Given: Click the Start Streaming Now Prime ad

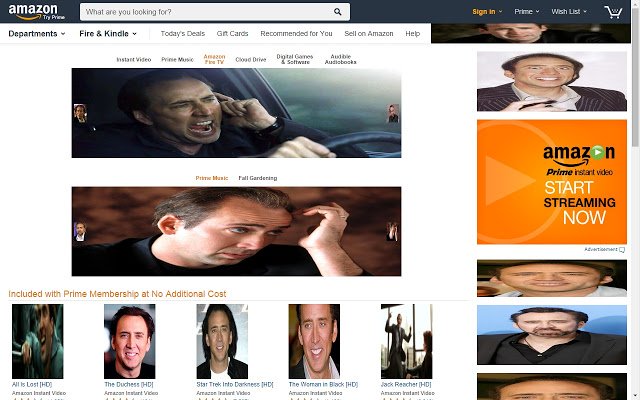Looking at the screenshot, I should click(x=552, y=182).
